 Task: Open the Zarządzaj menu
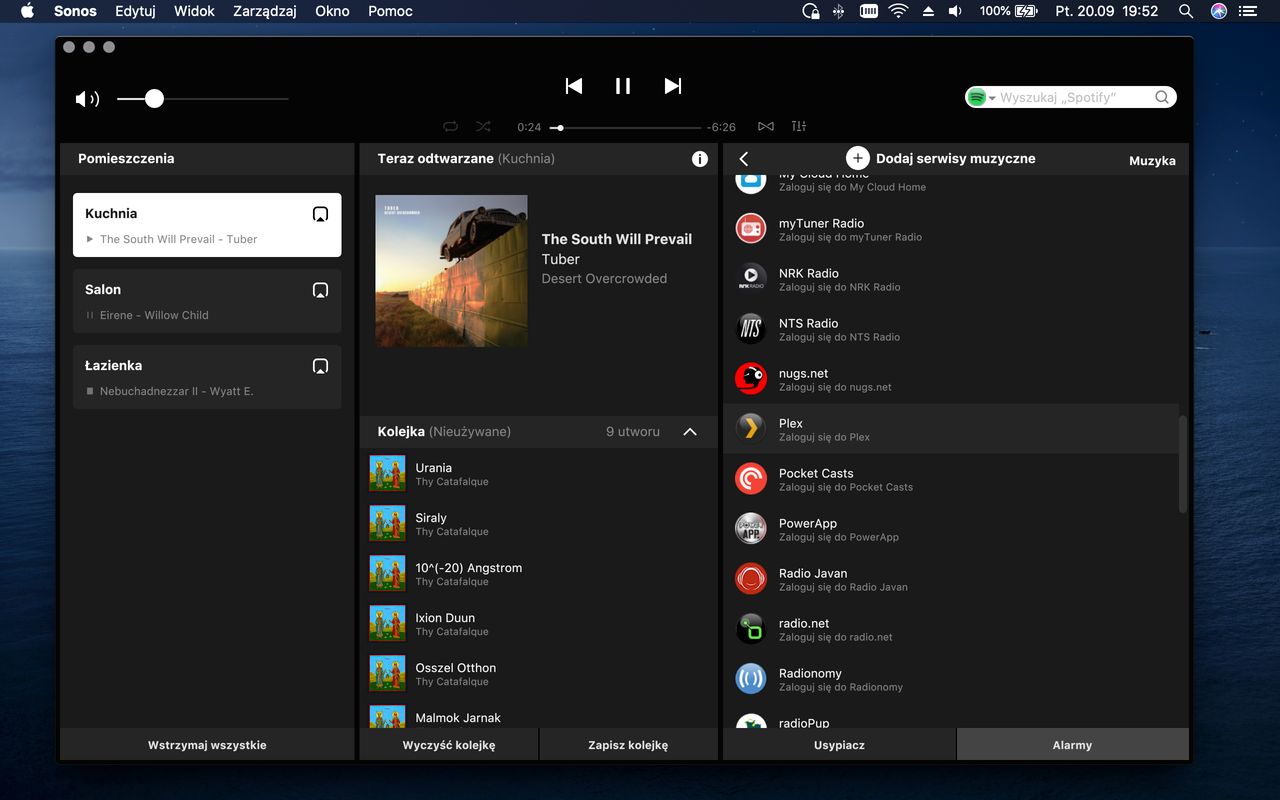pos(265,11)
